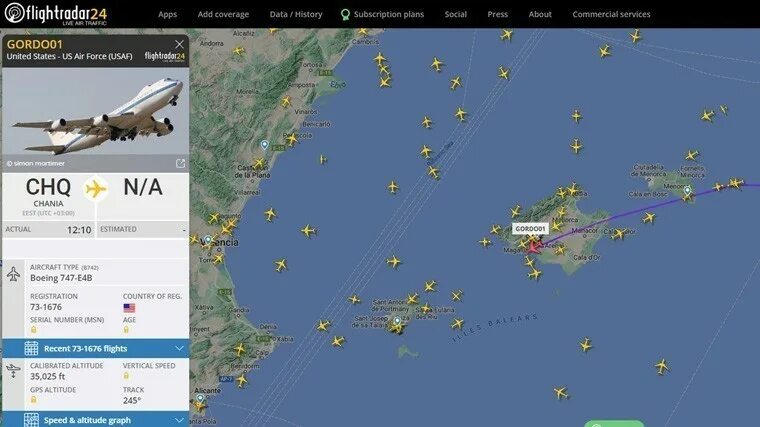Click the Subscription plans link

tap(389, 15)
